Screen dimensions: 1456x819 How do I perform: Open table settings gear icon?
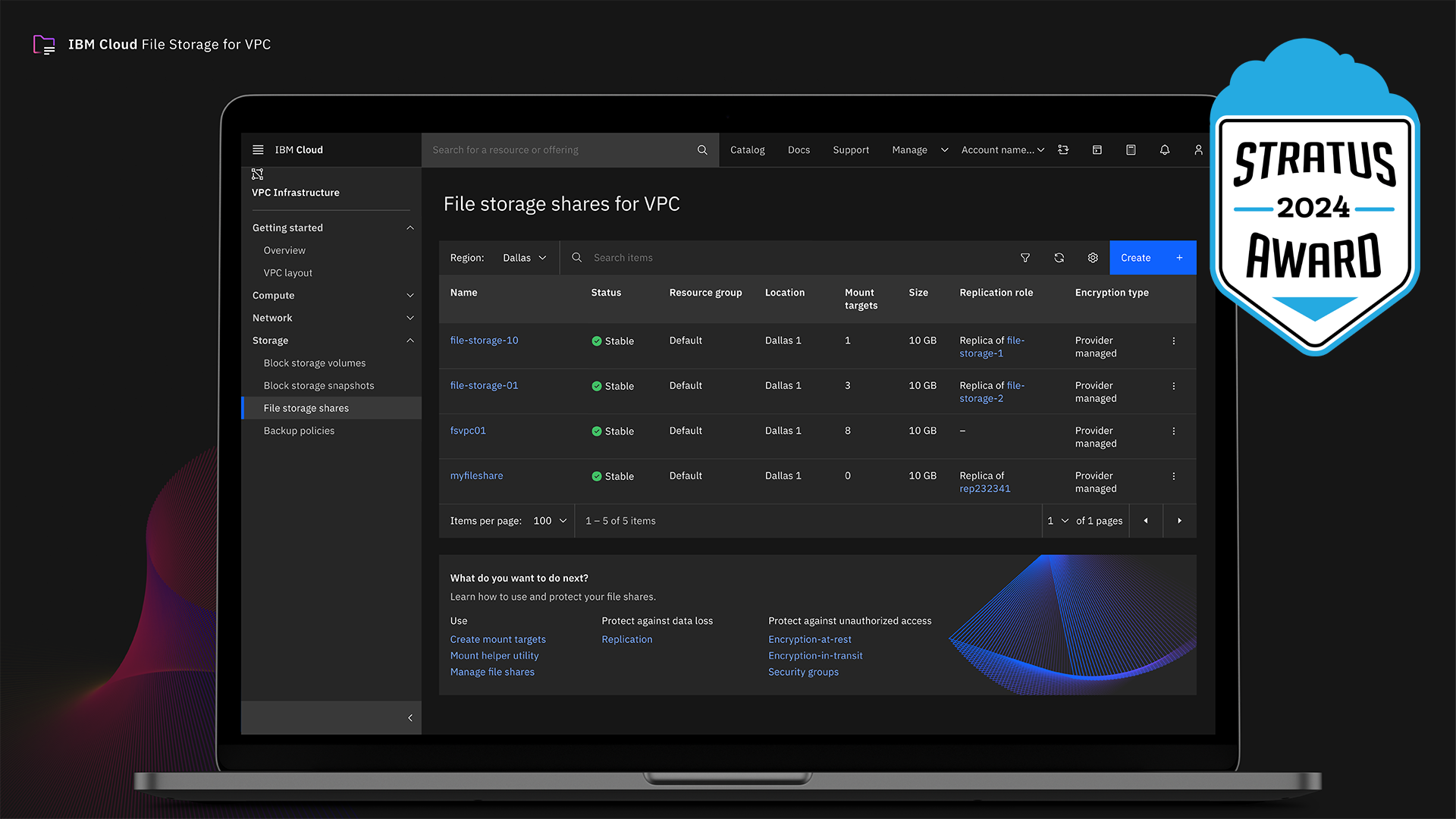[x=1093, y=258]
